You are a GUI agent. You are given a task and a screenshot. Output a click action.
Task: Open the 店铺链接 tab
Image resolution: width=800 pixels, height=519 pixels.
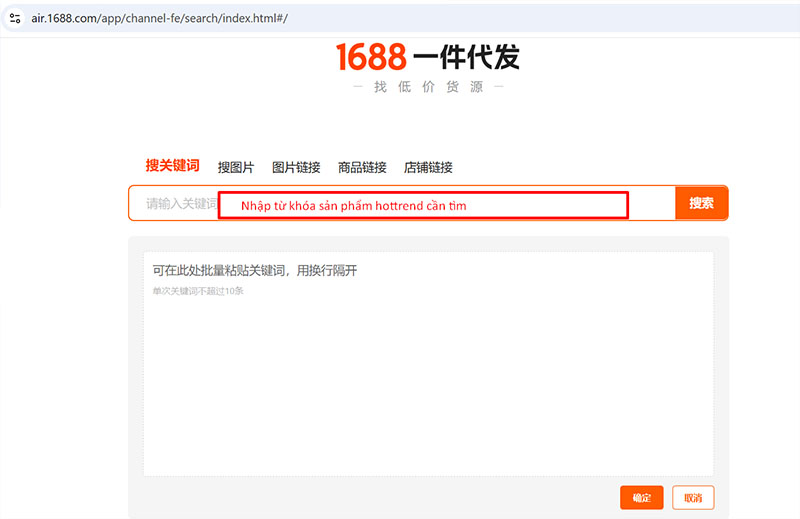428,167
